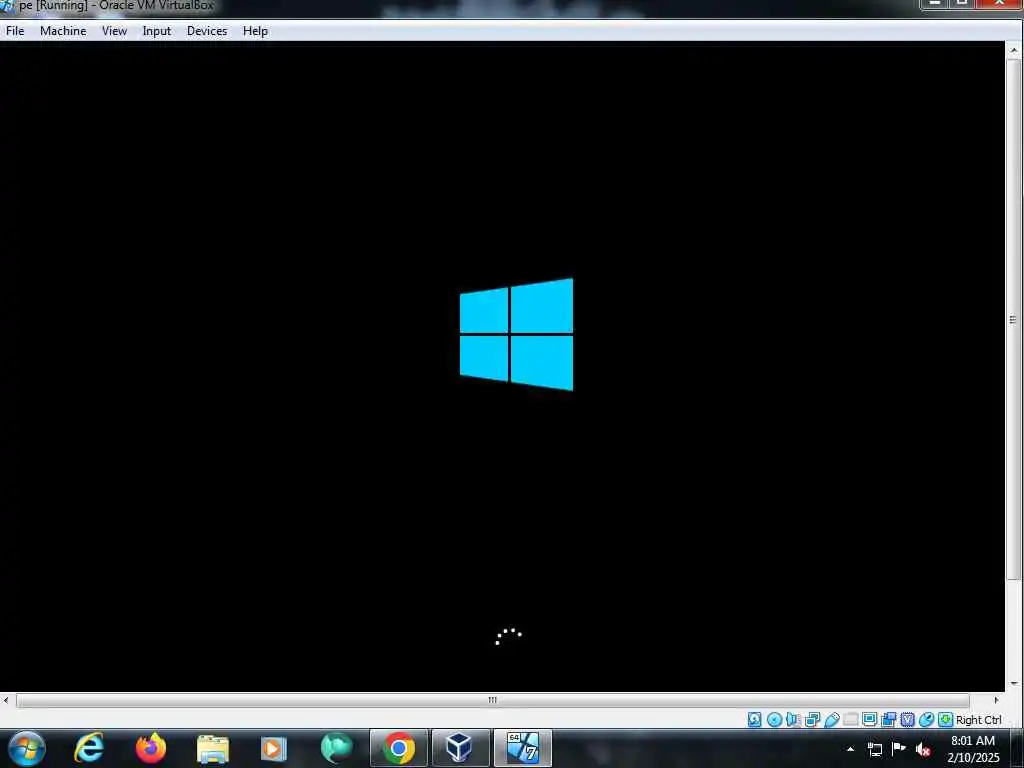Click the mouse integration status icon
This screenshot has width=1024, height=768.
point(926,720)
